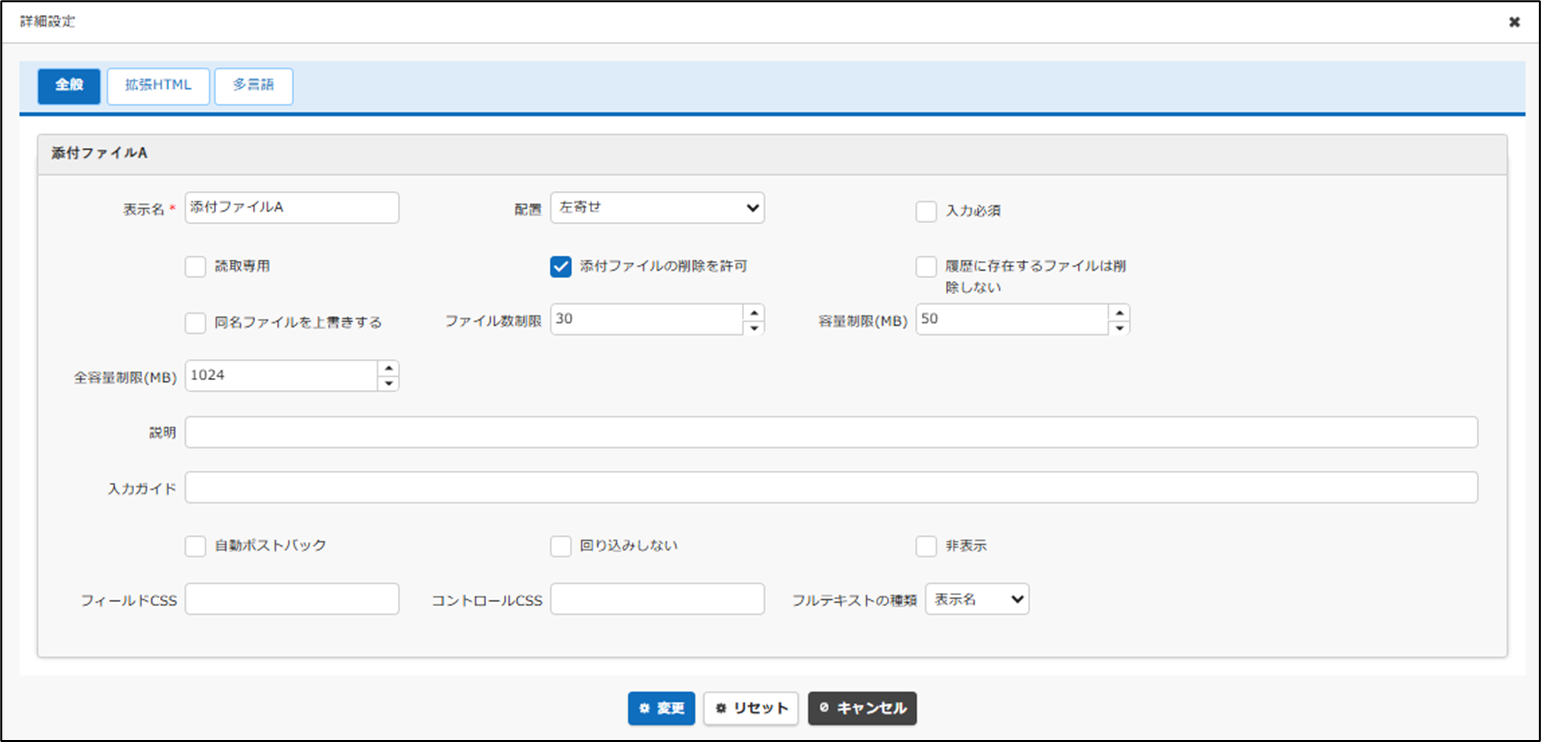Enable 同名ファイルを上書きする option
Image resolution: width=1541 pixels, height=742 pixels.
pos(195,322)
